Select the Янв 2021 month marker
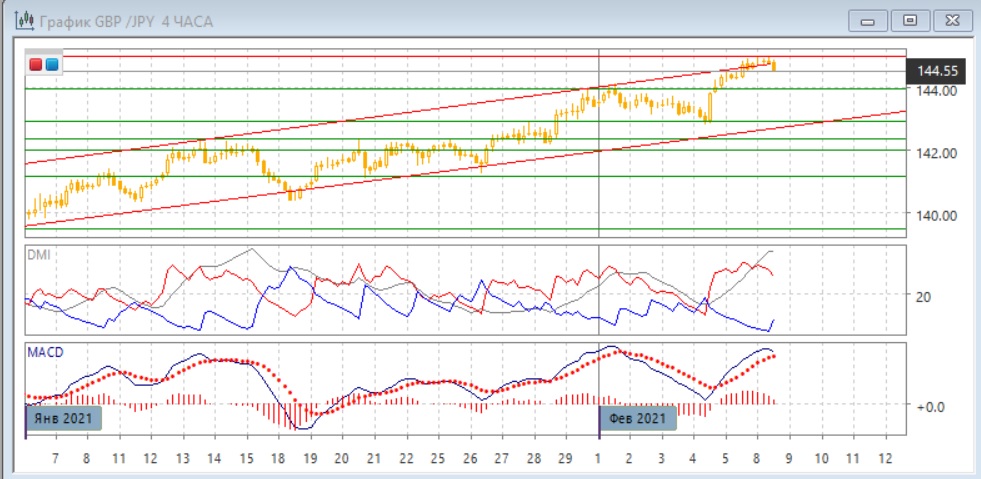Screen dimensions: 981x479 [66, 417]
